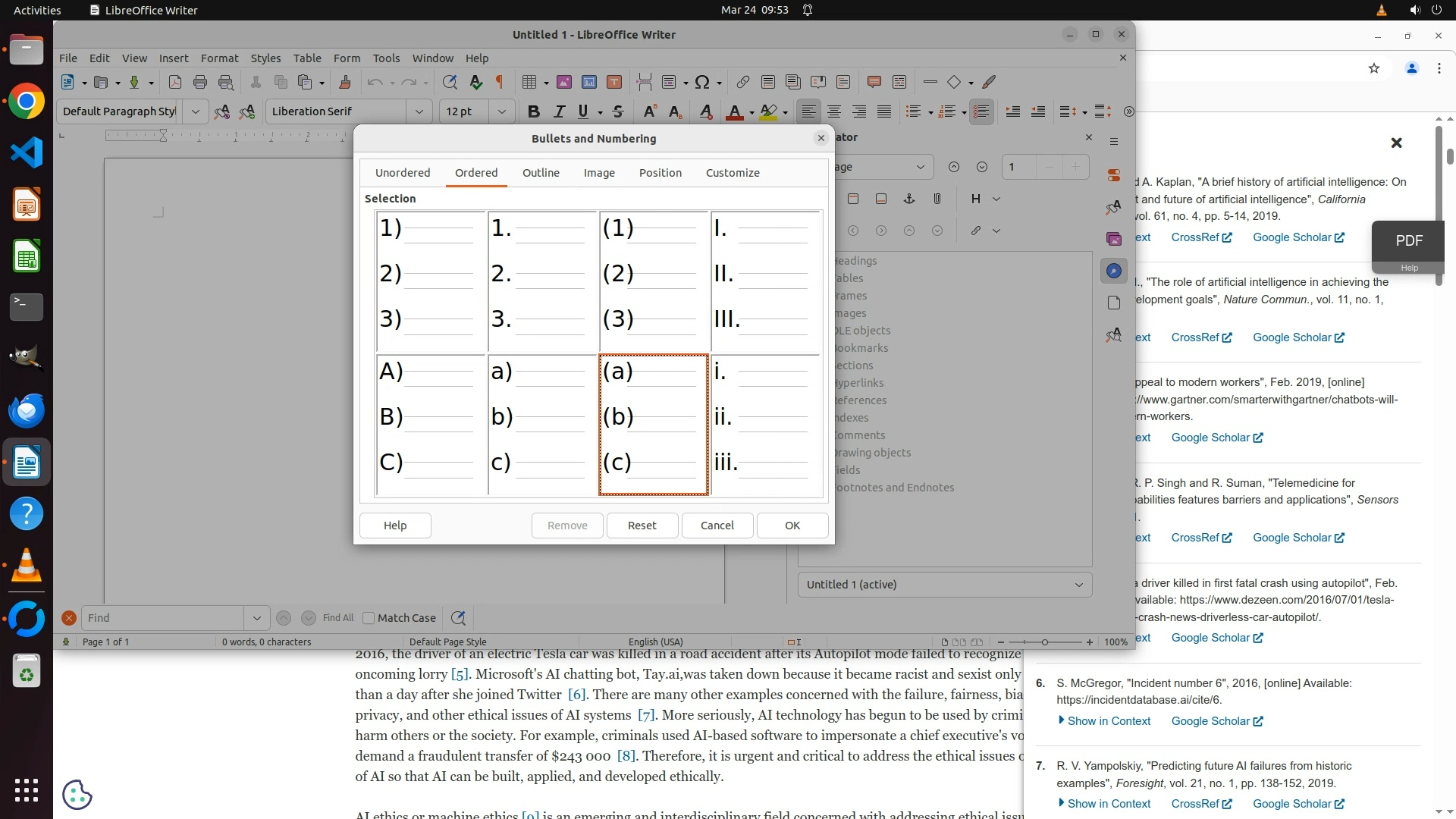Click the Bold formatting icon
Screen dimensions: 1456x819
533,111
